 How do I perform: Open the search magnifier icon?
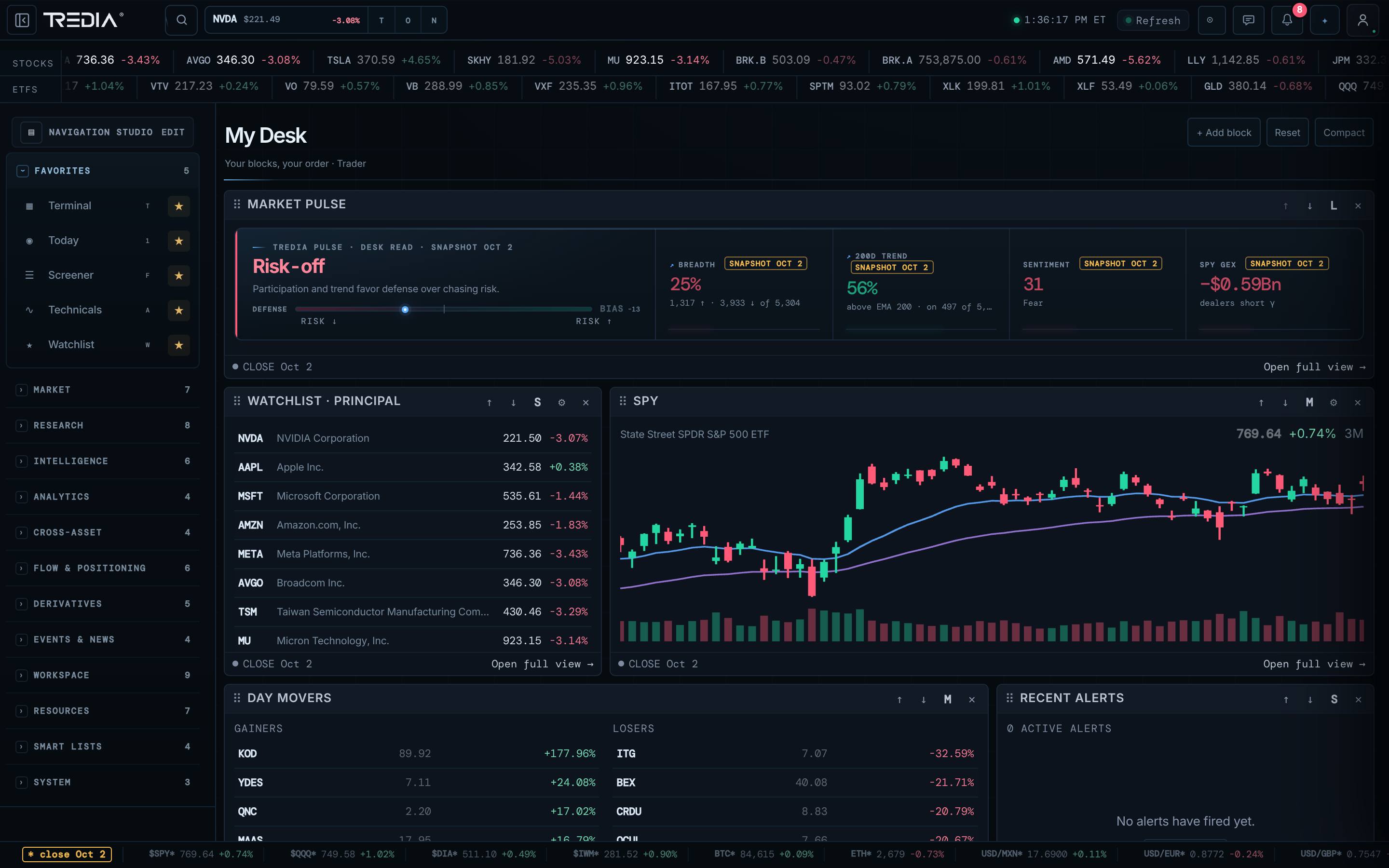tap(181, 20)
